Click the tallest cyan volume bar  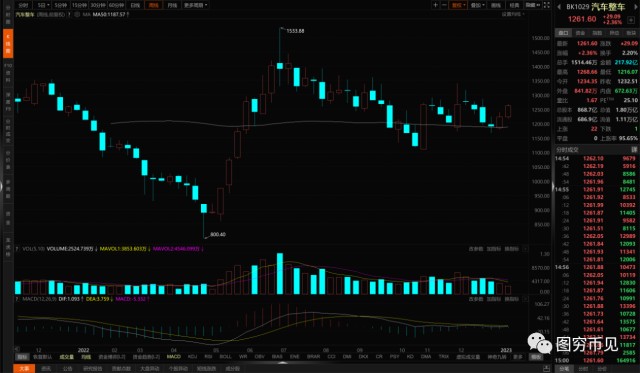coord(280,273)
